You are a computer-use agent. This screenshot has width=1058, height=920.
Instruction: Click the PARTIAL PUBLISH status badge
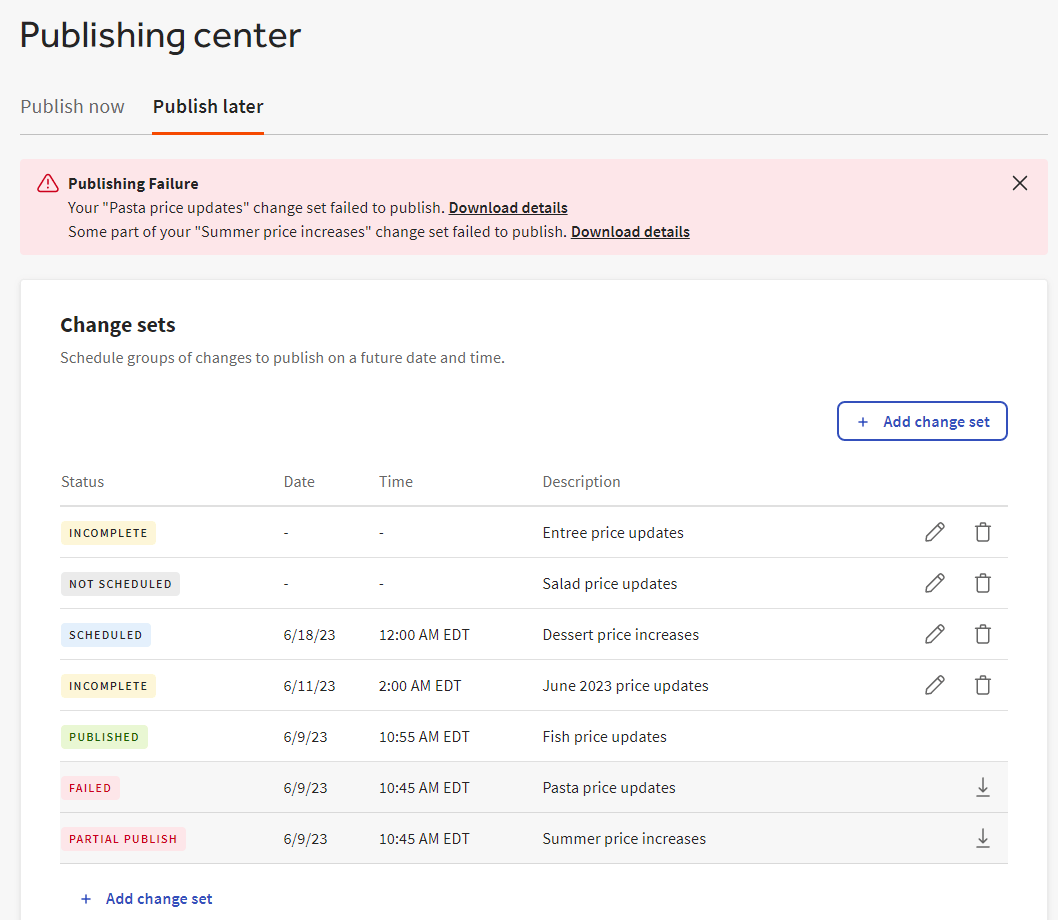123,839
